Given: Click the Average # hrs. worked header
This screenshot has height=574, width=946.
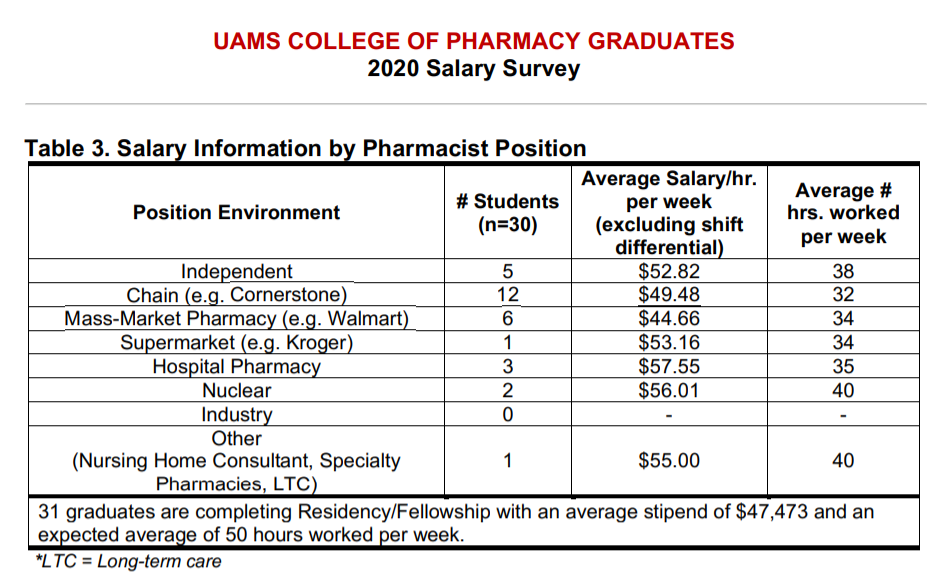Looking at the screenshot, I should [843, 212].
